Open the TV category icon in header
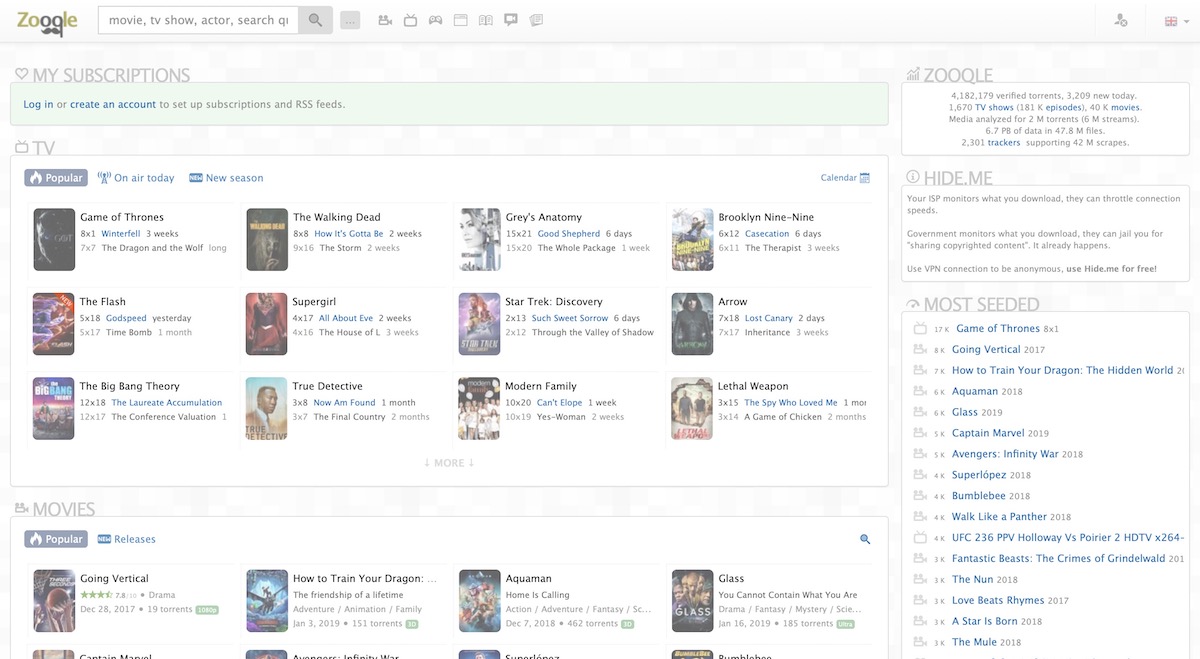This screenshot has width=1200, height=659. [410, 20]
